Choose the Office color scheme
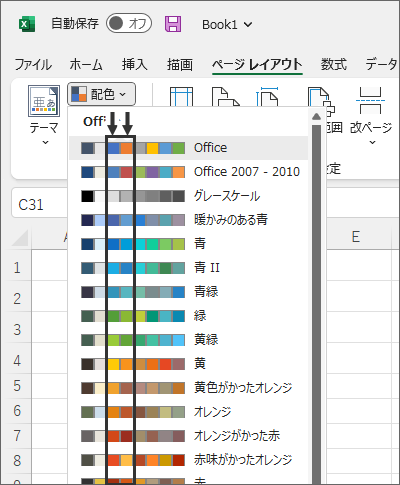The width and height of the screenshot is (400, 485). pos(188,148)
